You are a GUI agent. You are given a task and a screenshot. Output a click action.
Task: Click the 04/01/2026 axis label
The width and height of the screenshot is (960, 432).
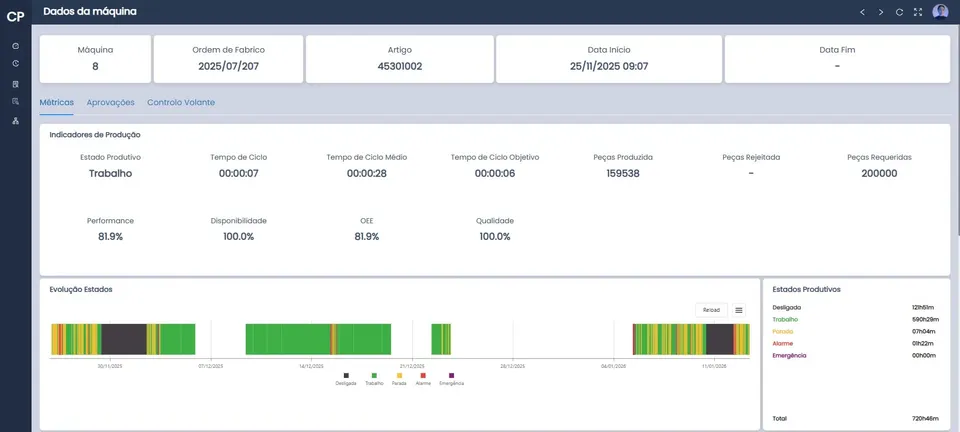tap(613, 366)
